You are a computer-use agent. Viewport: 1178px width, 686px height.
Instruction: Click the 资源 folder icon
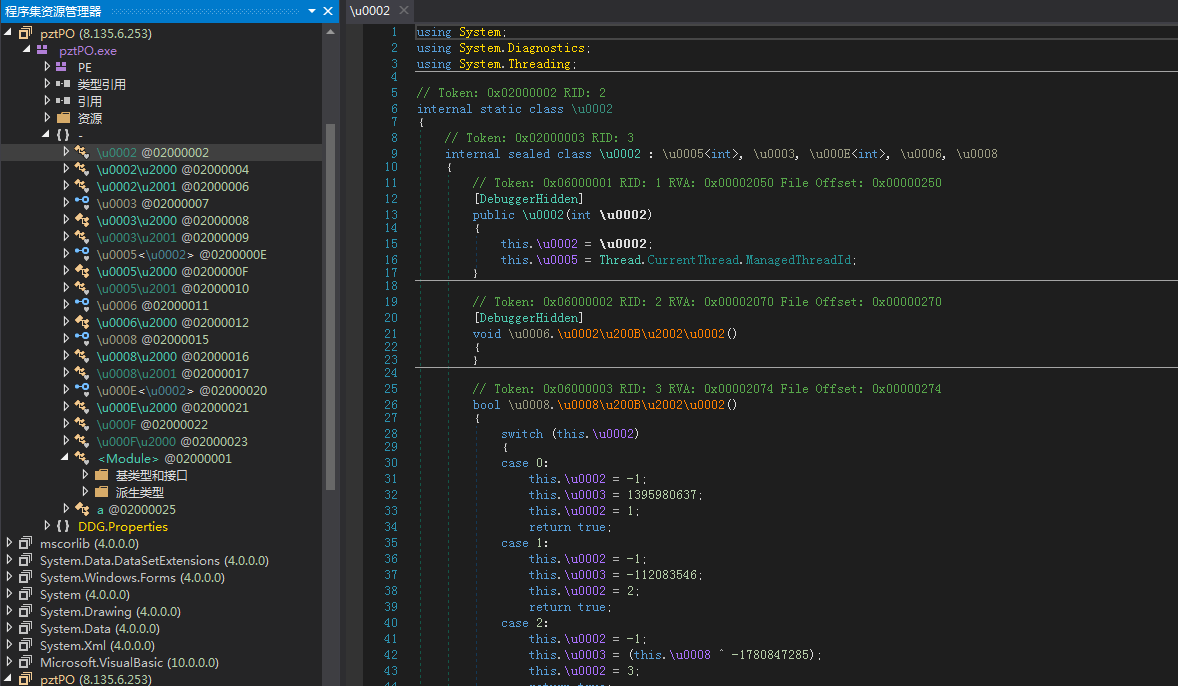coord(62,118)
